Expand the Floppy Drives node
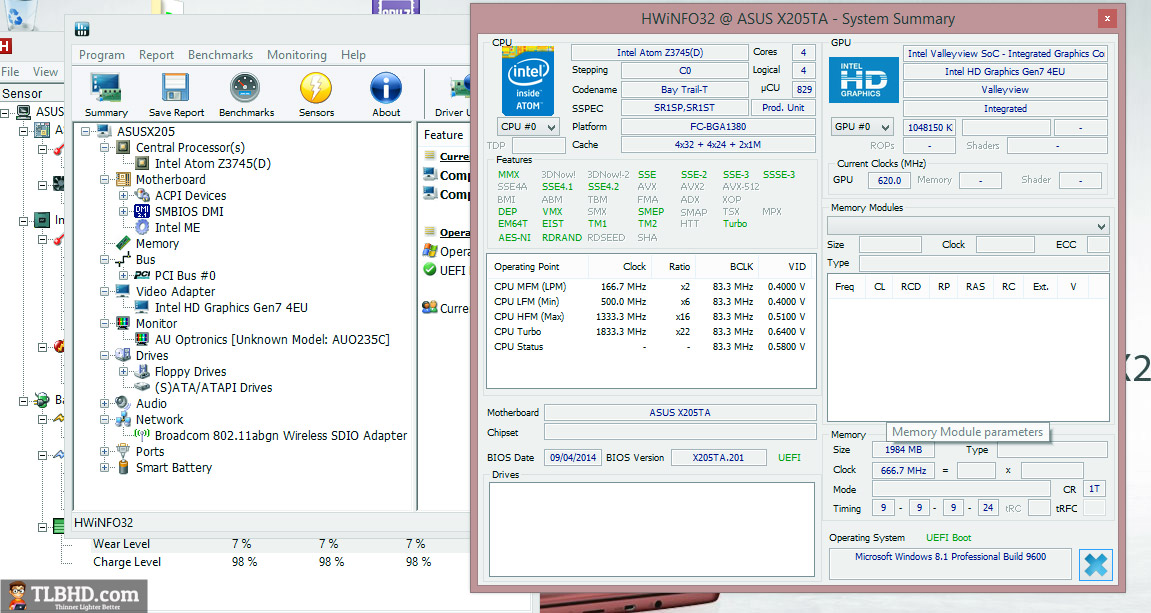Screen dimensions: 1151x613 (x=124, y=371)
